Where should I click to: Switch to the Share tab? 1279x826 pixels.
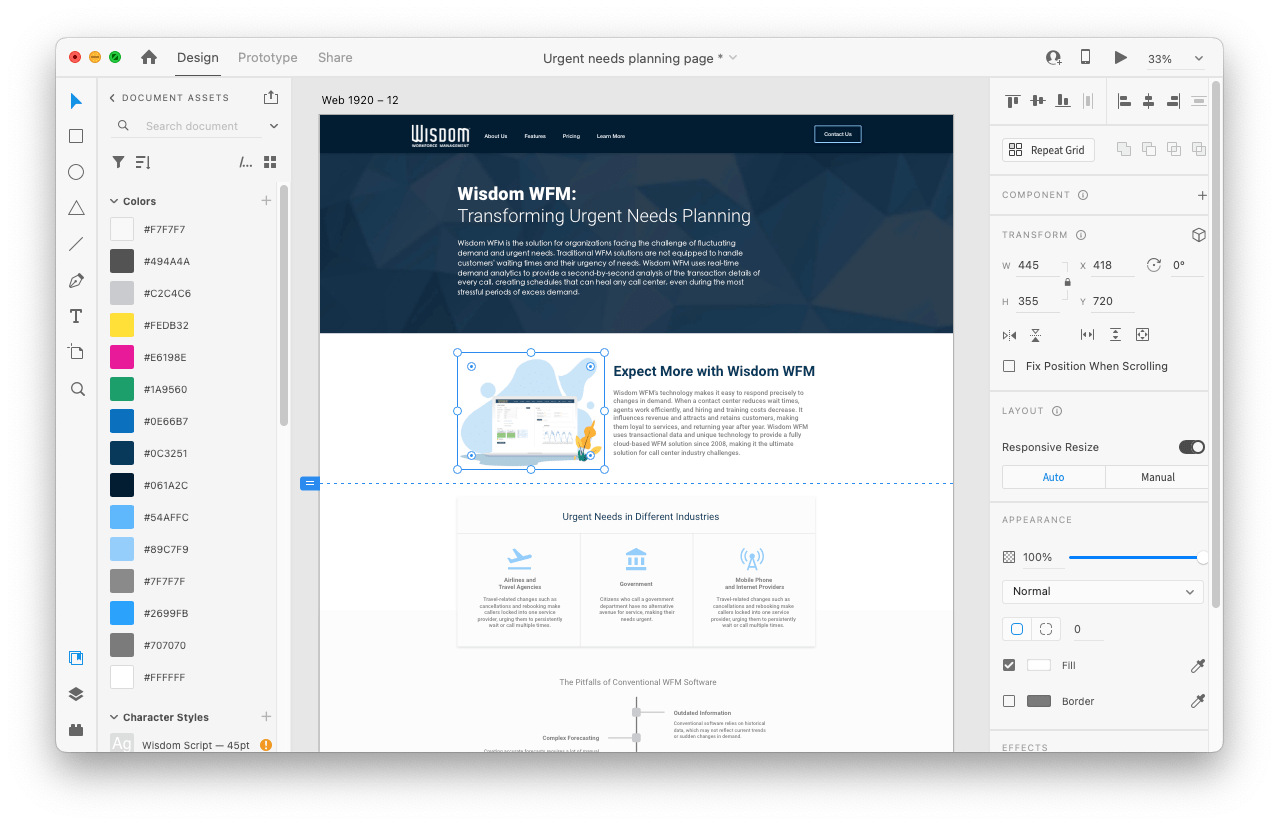tap(335, 58)
